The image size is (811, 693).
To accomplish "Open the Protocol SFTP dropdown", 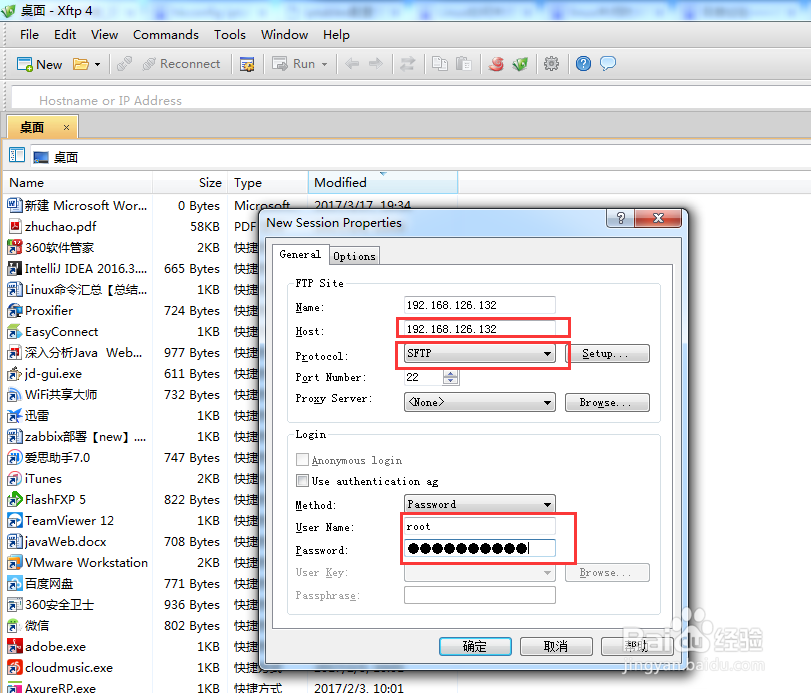I will pos(479,353).
